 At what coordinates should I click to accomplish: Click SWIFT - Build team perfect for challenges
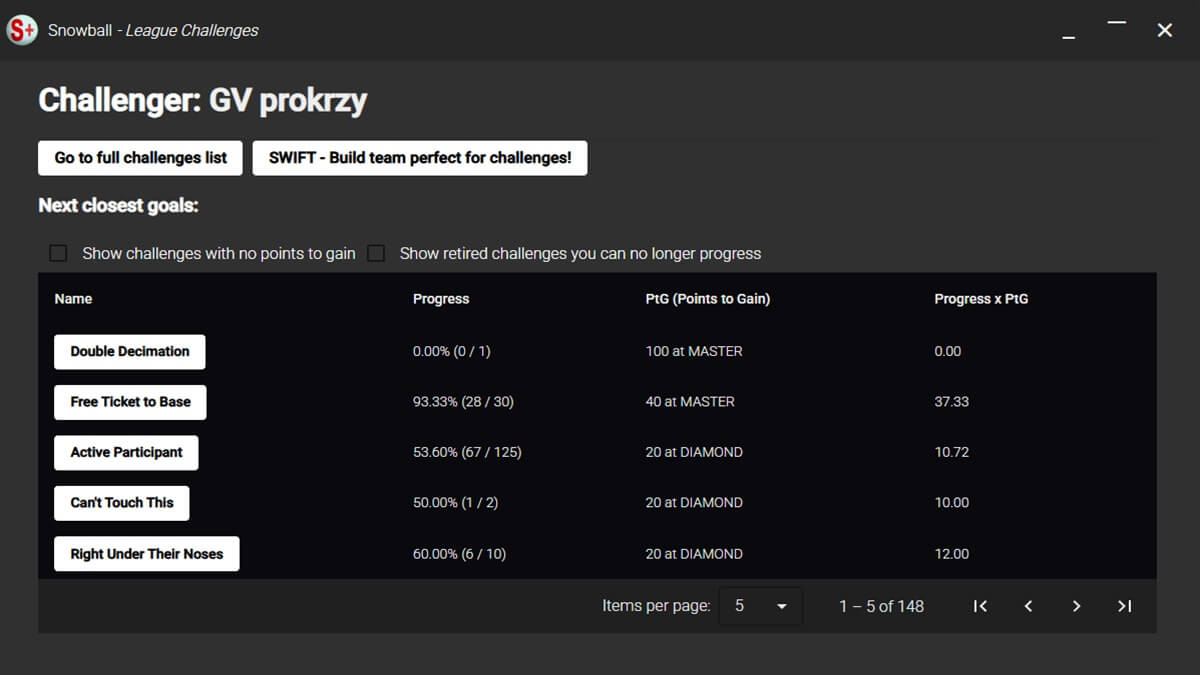[420, 158]
